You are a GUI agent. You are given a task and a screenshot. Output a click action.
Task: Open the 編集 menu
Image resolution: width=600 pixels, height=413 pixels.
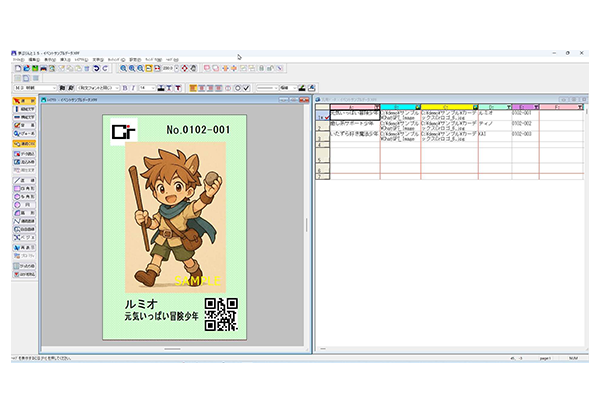point(34,59)
